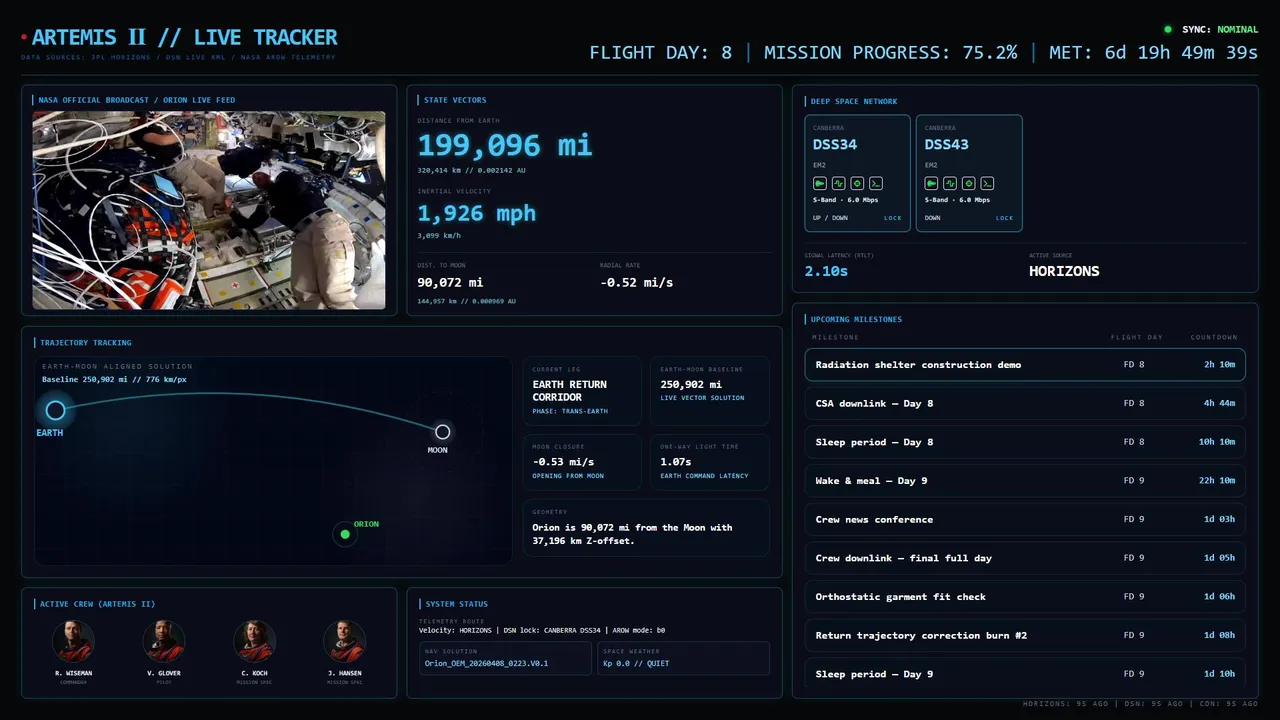1280x720 pixels.
Task: Click the DSS34 carrier arrow icon
Action: pos(819,183)
